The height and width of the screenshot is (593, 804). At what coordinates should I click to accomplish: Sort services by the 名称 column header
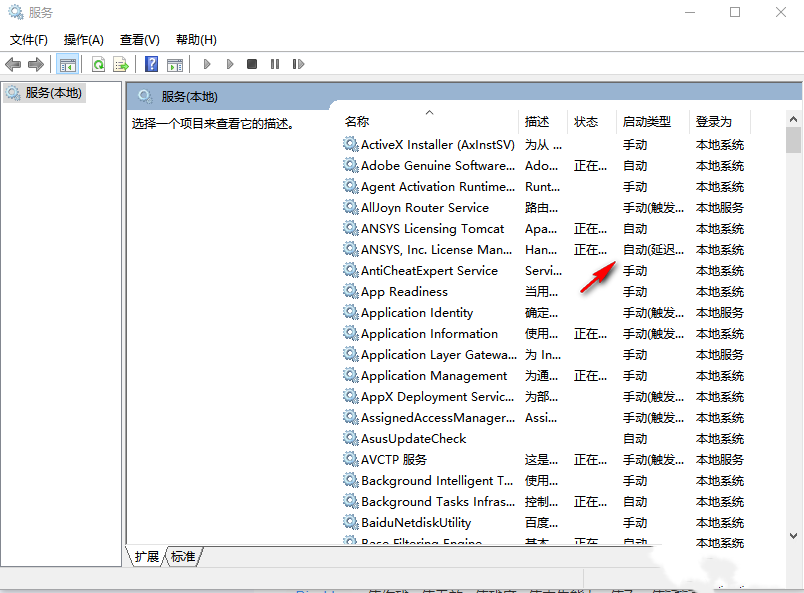[357, 122]
